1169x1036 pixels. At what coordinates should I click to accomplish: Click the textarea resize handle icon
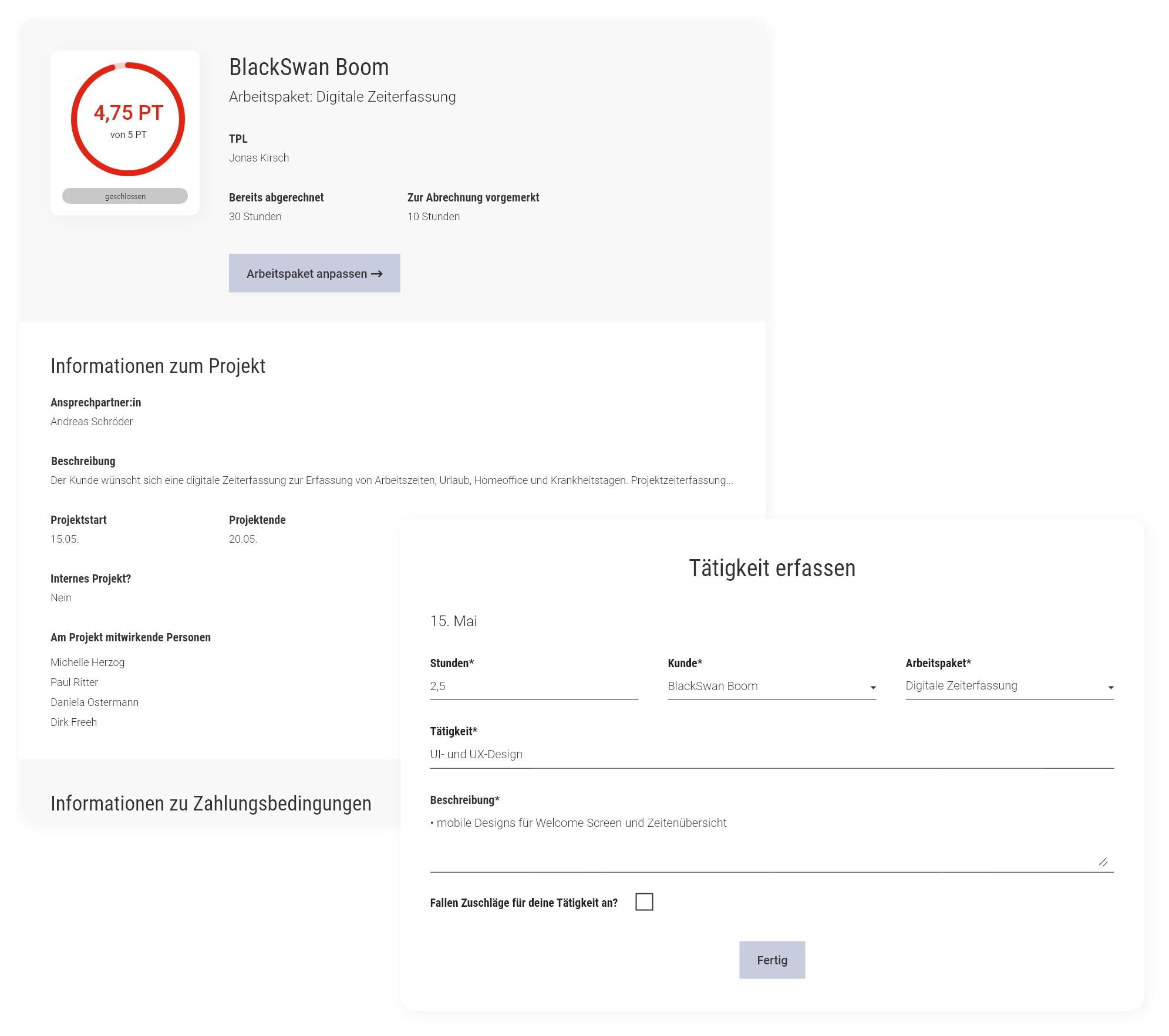[x=1103, y=862]
